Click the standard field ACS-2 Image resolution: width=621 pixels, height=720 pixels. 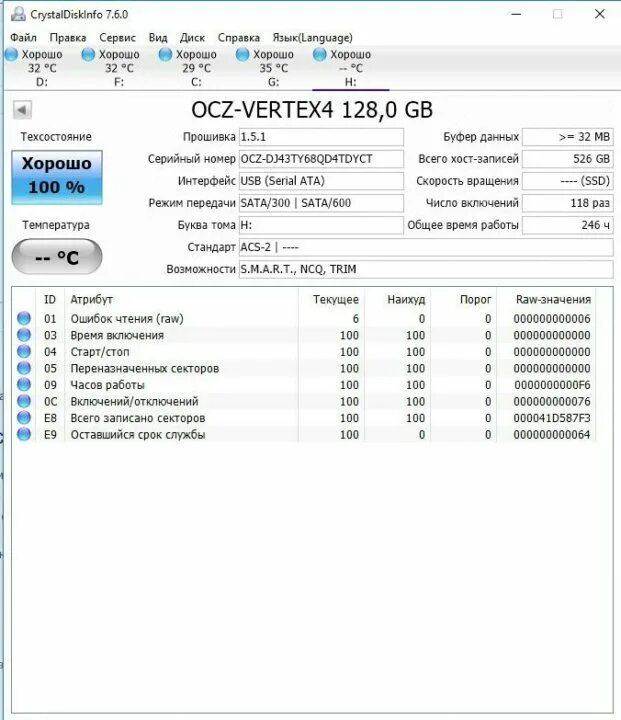pos(426,247)
